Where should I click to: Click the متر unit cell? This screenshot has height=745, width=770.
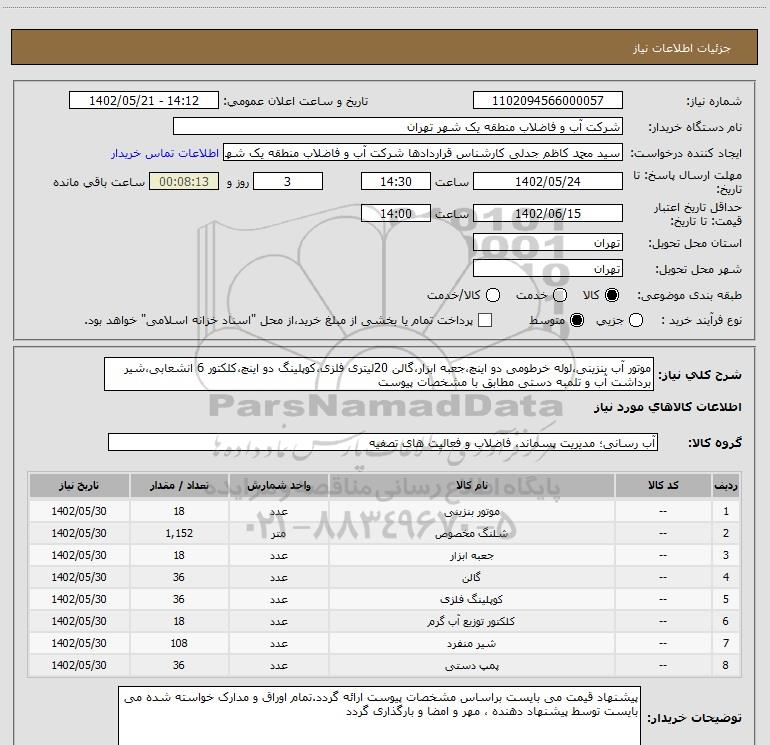point(278,533)
